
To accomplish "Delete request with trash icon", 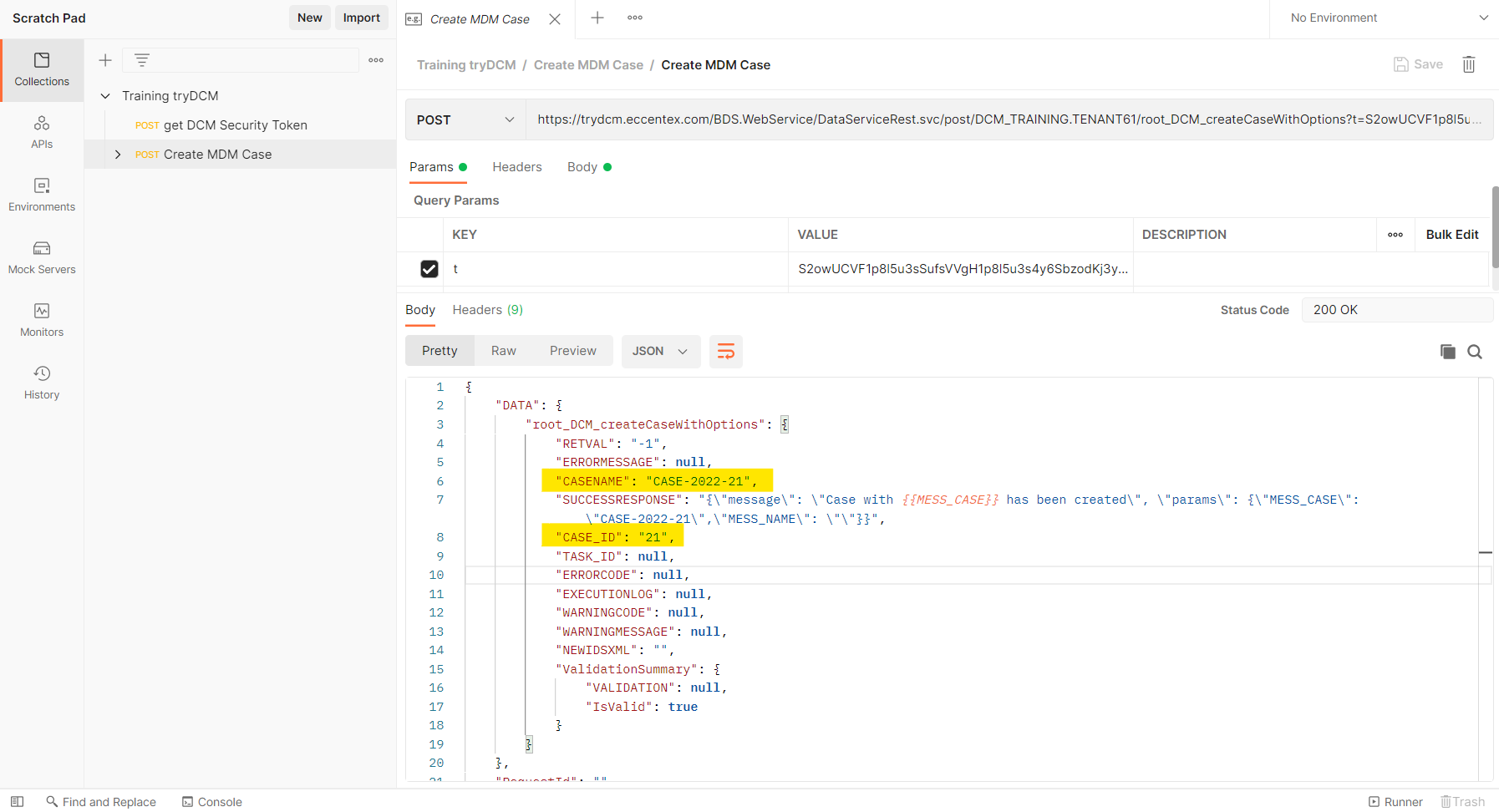I will point(1469,64).
